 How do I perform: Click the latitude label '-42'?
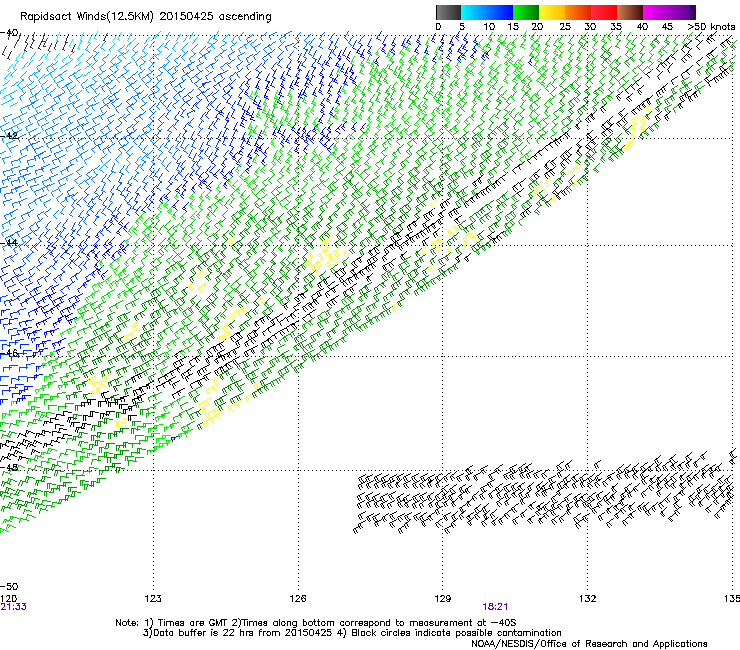tap(9, 136)
